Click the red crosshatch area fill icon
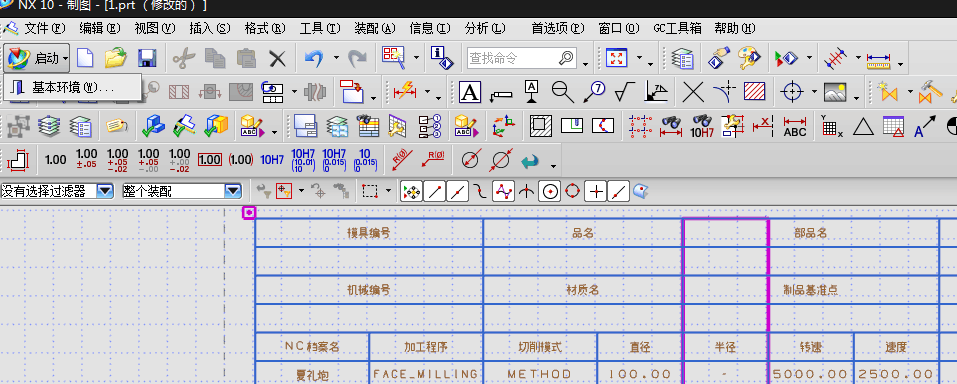 click(755, 92)
